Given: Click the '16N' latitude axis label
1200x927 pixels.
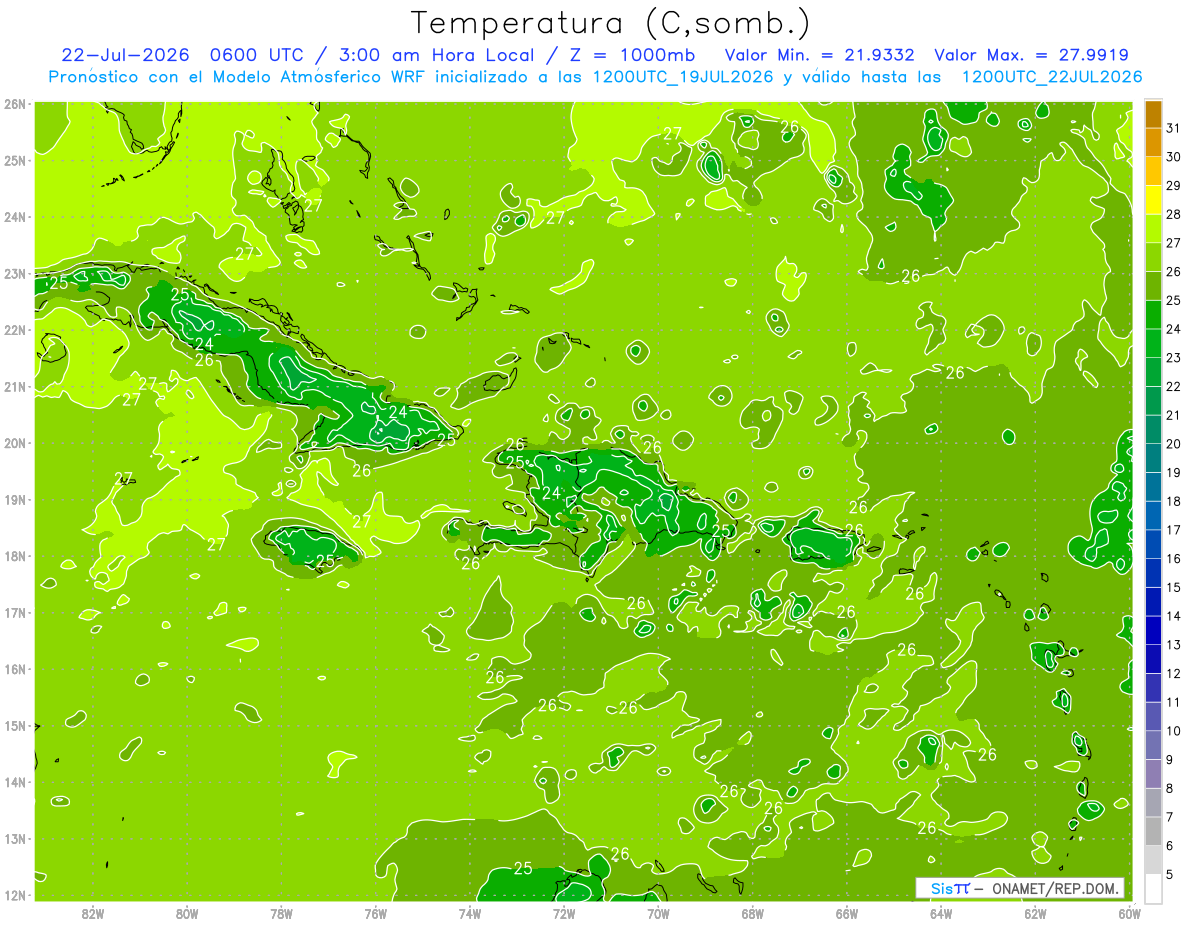Looking at the screenshot, I should click(x=15, y=669).
